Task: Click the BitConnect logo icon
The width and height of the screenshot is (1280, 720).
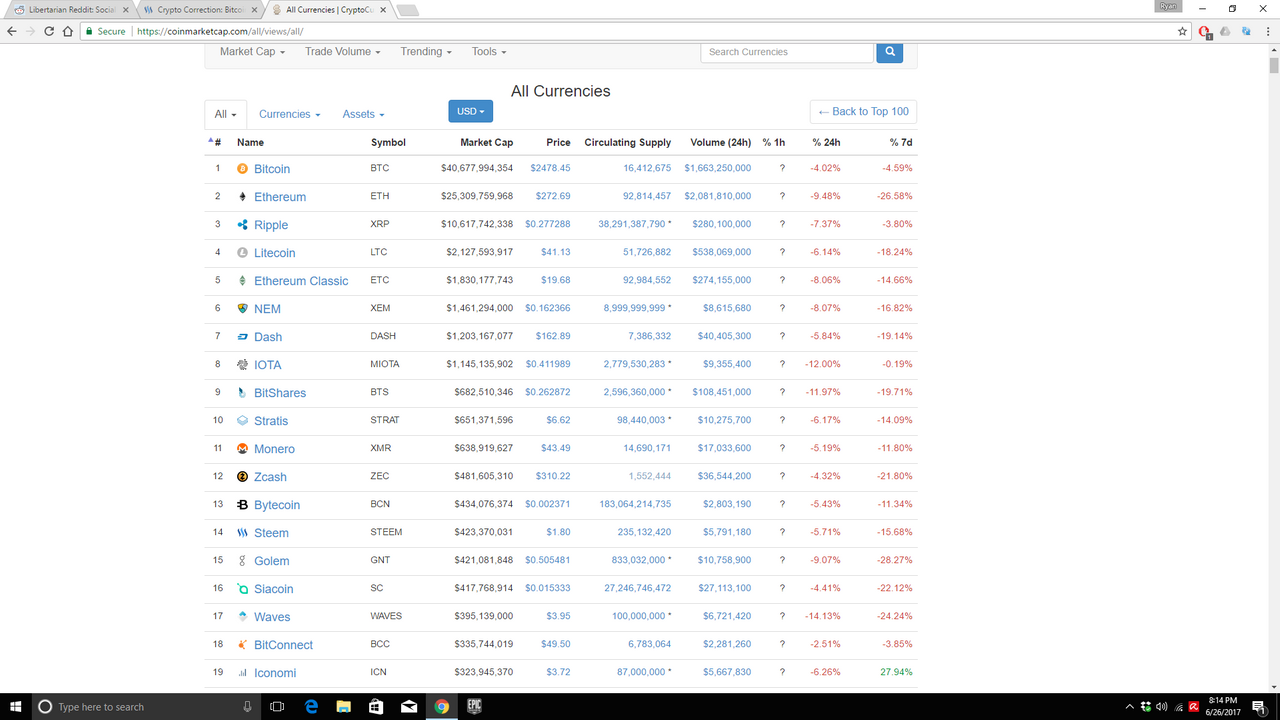Action: 242,645
